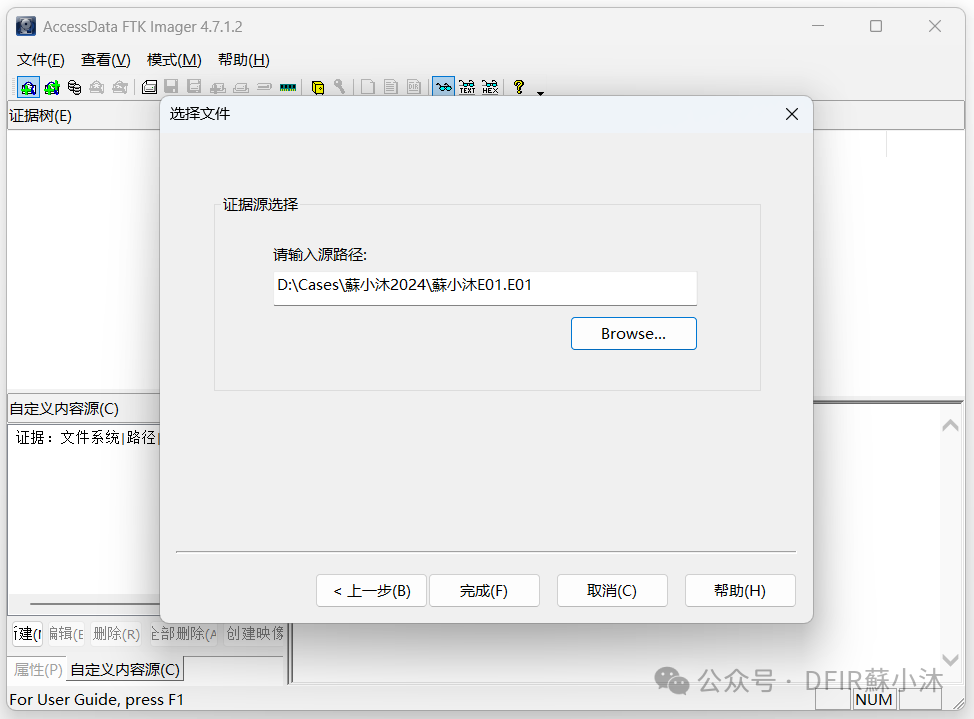974x719 pixels.
Task: Click the scroll-down arrow in right pane
Action: [x=950, y=659]
